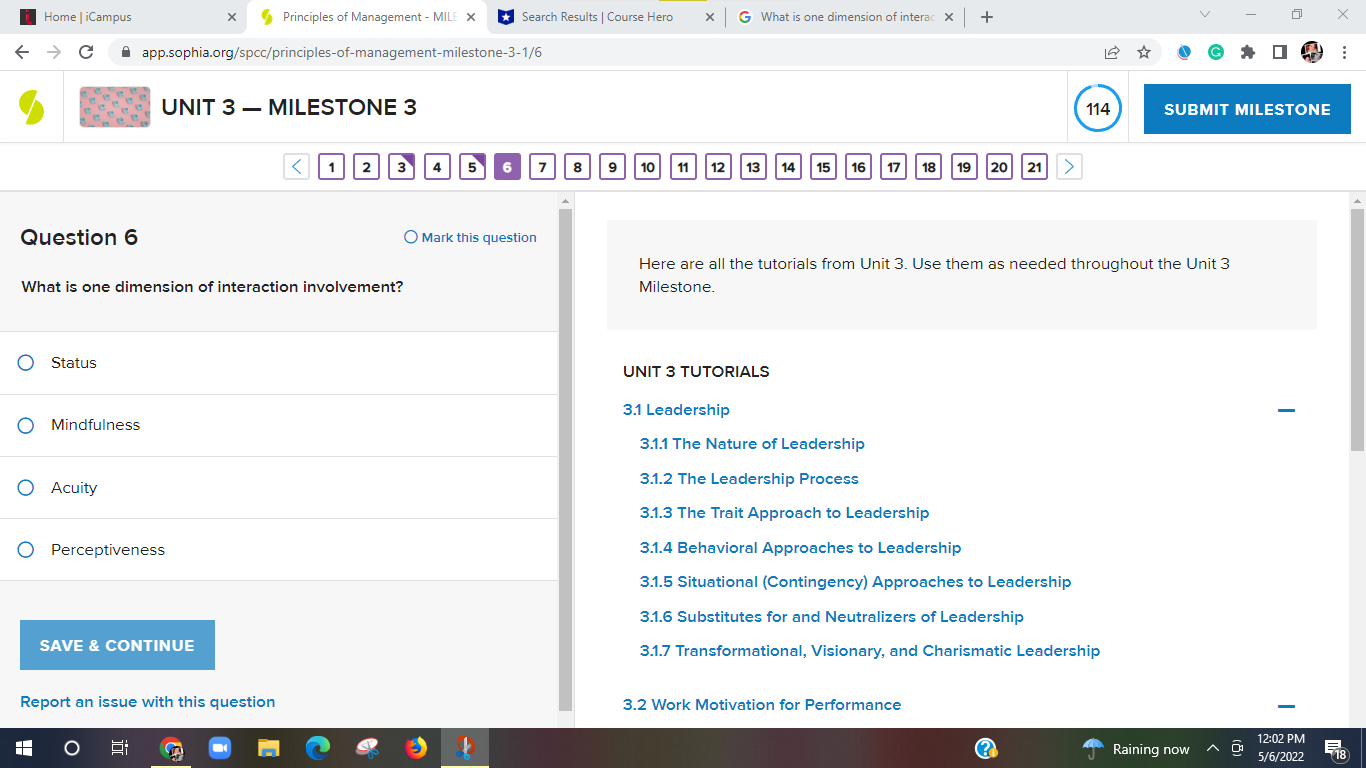Open the tab search dropdown chevron
Viewport: 1366px width, 768px height.
coord(1204,16)
